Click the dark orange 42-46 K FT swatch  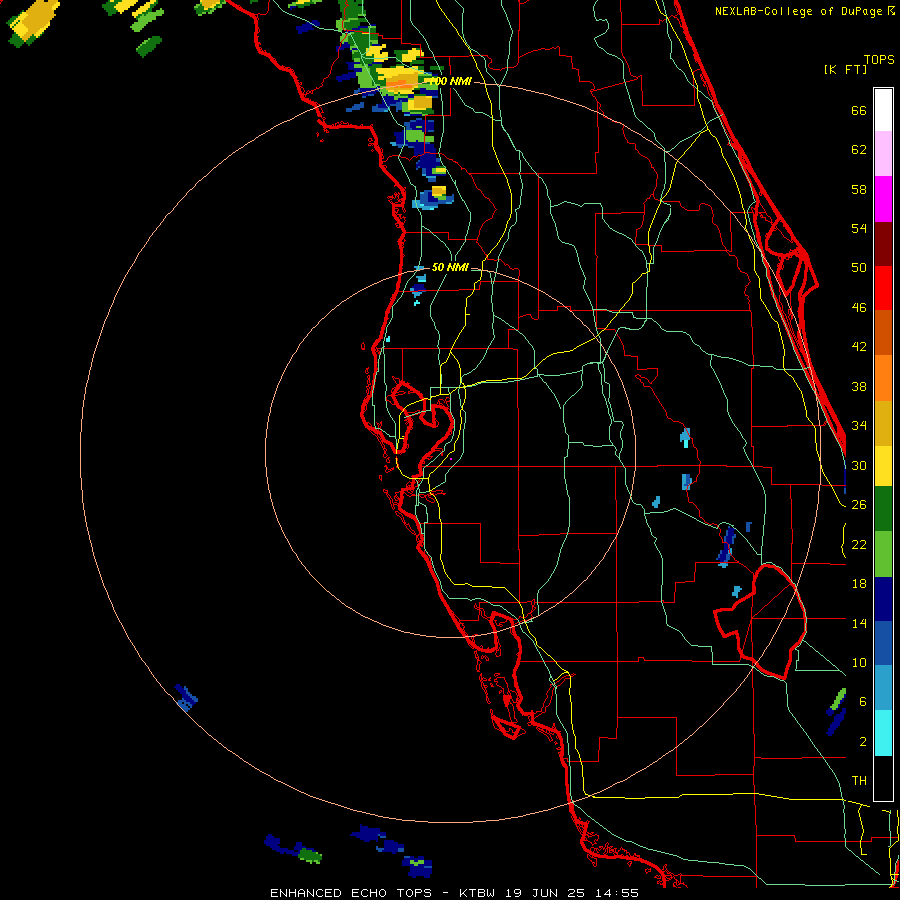pyautogui.click(x=883, y=332)
